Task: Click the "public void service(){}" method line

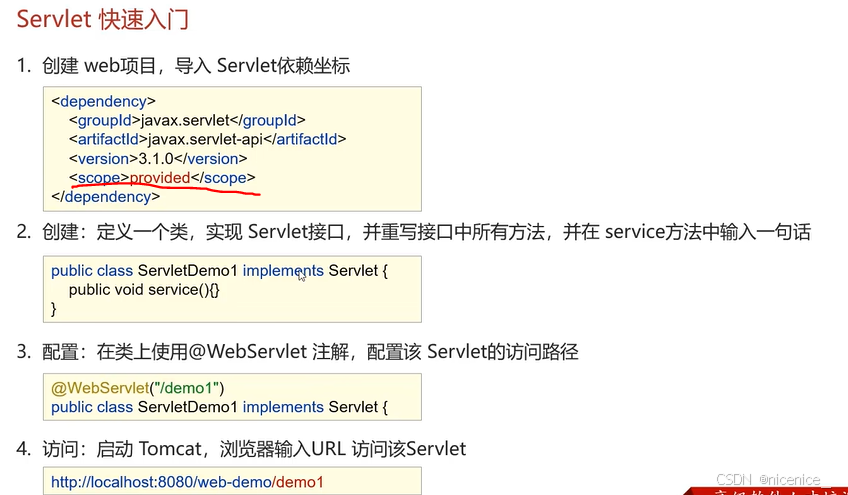Action: tap(144, 290)
